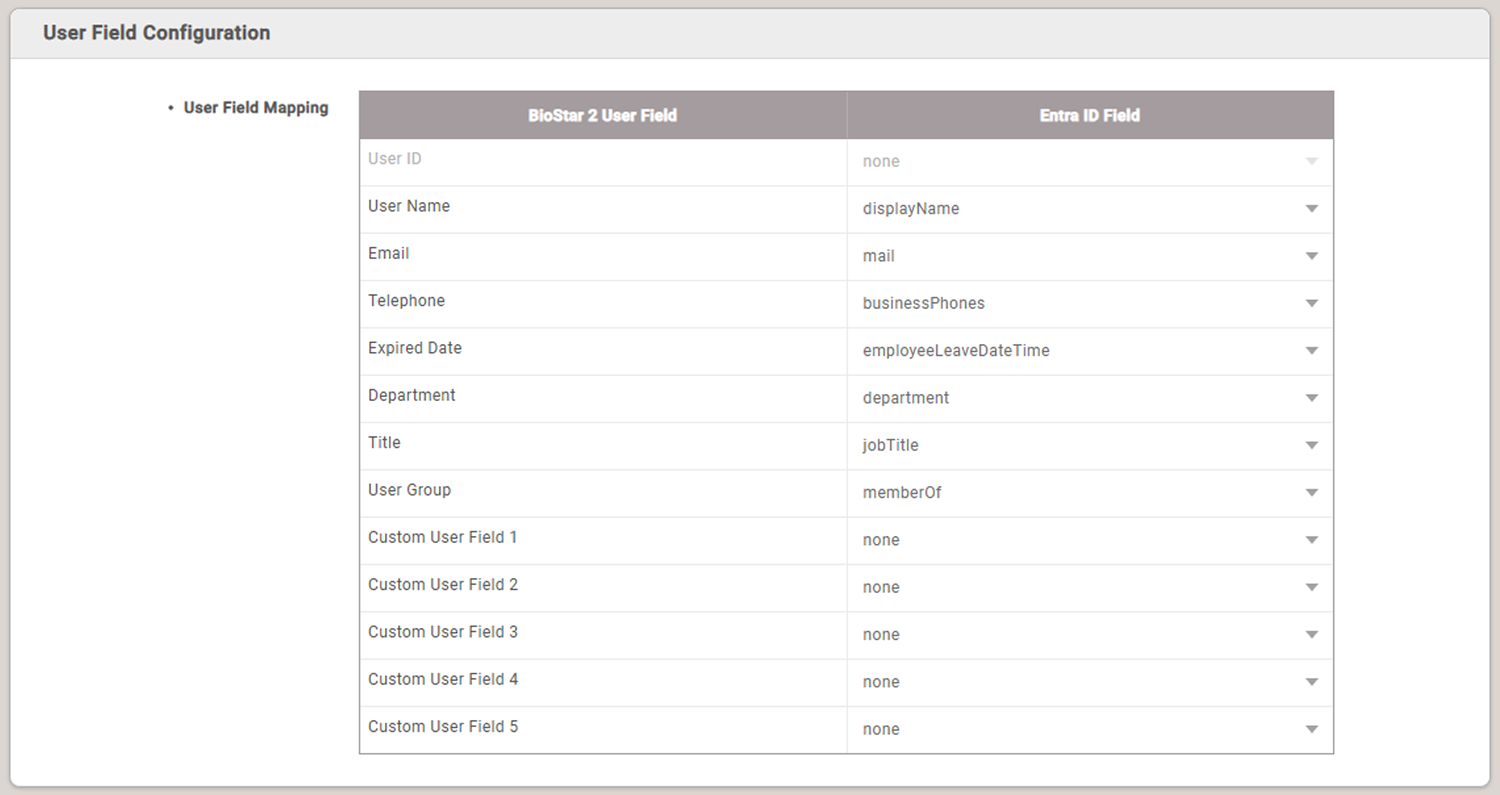Expand the Title jobTitle dropdown arrow
The image size is (1500, 795).
(x=1312, y=445)
